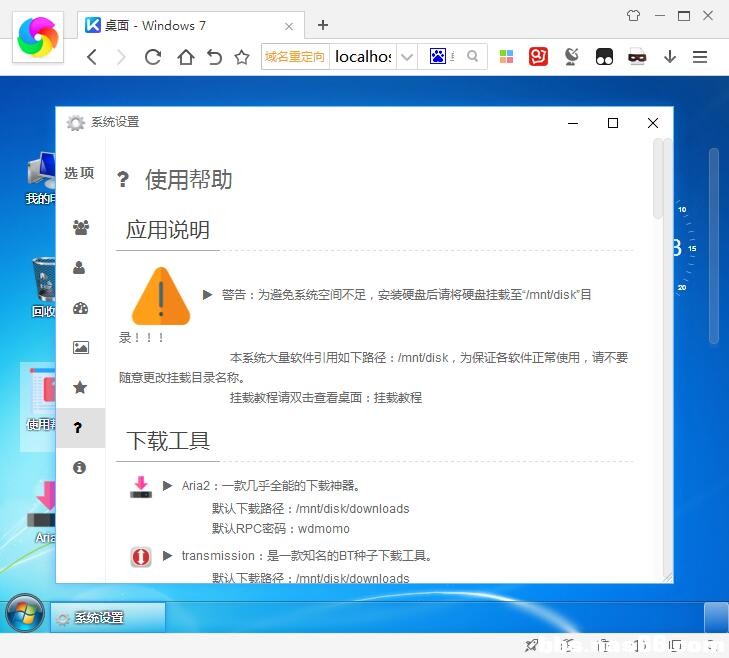729x658 pixels.
Task: Click the 域名重定向 label in address bar
Action: tap(295, 57)
